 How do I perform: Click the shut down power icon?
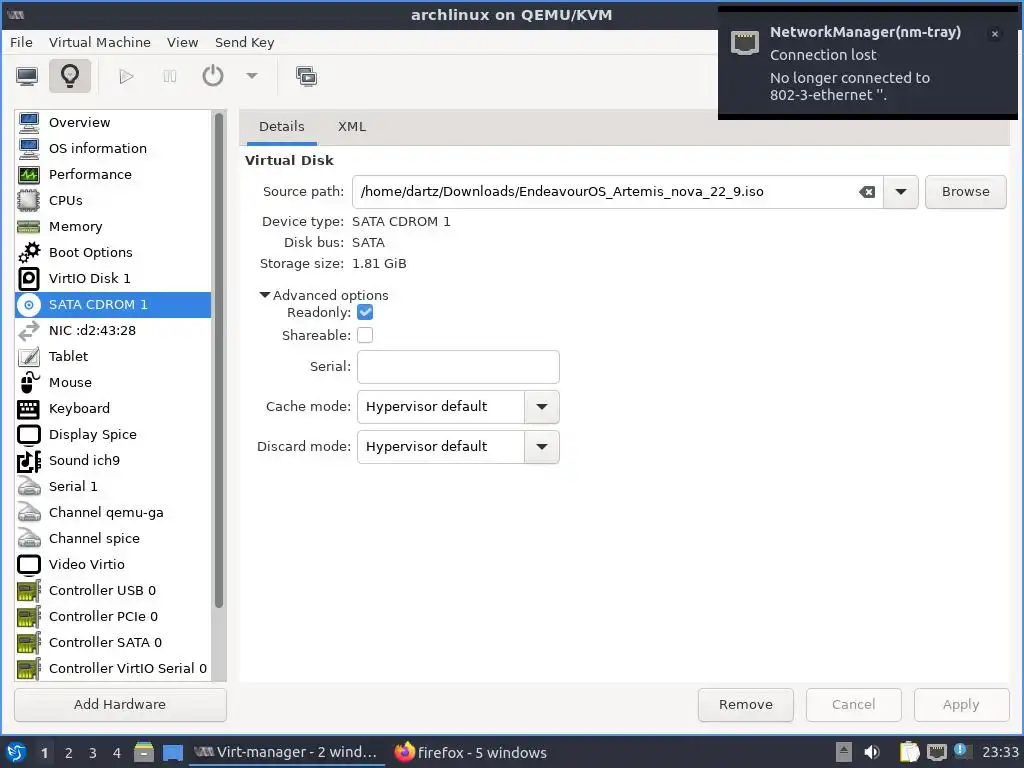click(x=212, y=76)
